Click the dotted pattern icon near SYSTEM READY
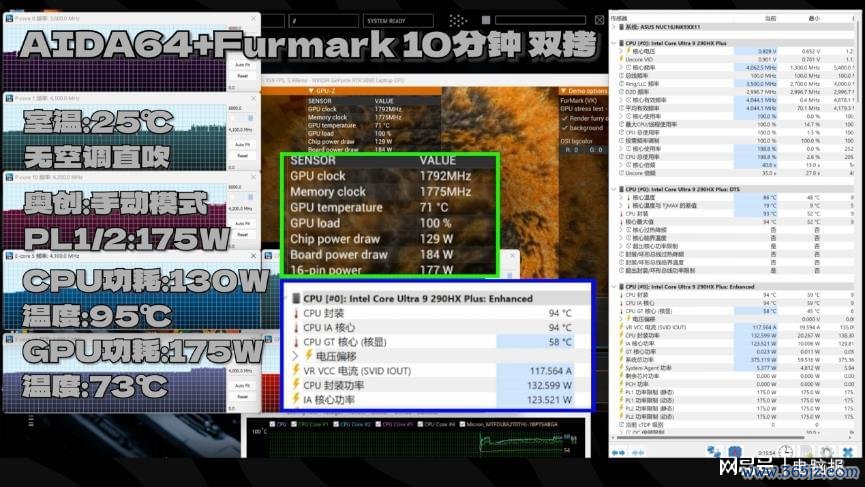Screen dimensions: 865x487 tap(457, 21)
